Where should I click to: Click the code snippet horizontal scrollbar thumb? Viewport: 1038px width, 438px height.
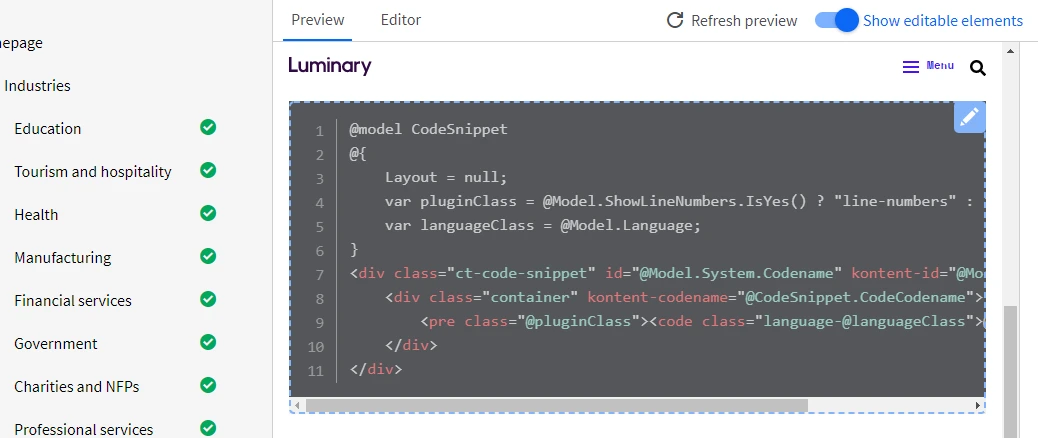pyautogui.click(x=557, y=405)
